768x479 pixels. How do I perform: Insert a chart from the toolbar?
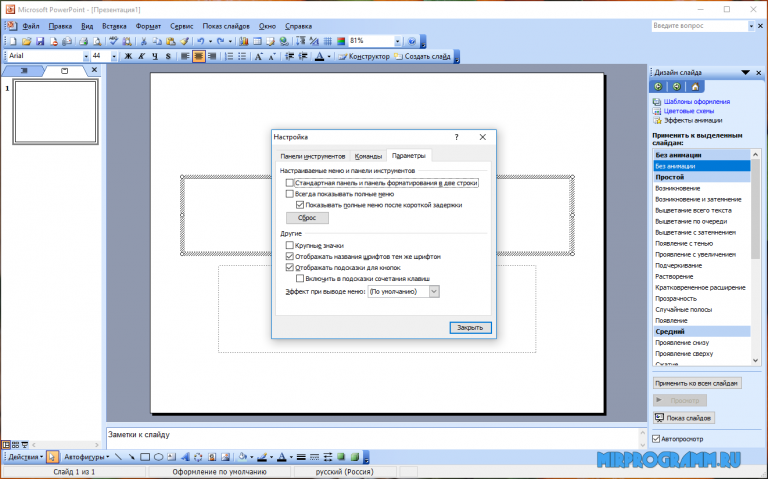point(243,42)
